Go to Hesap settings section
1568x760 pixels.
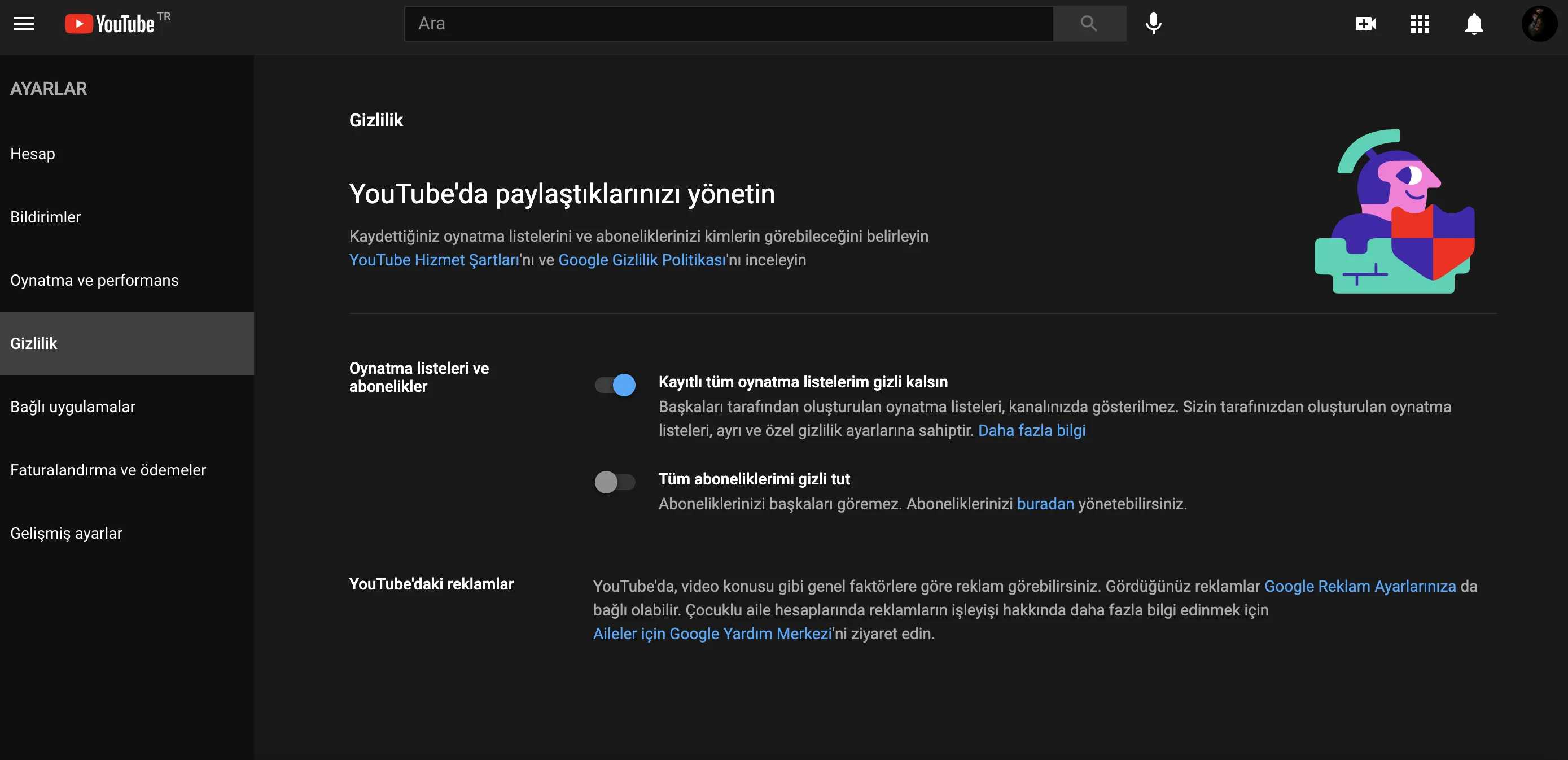pos(33,154)
